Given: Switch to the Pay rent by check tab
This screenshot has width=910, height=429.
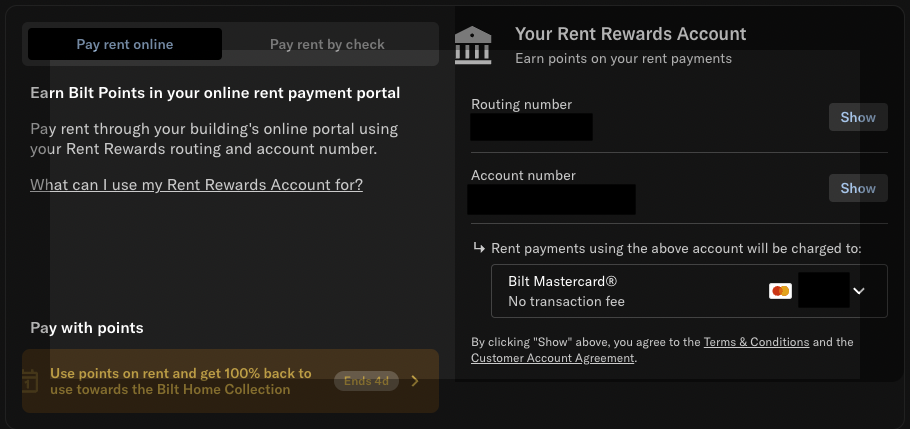Looking at the screenshot, I should tap(327, 44).
